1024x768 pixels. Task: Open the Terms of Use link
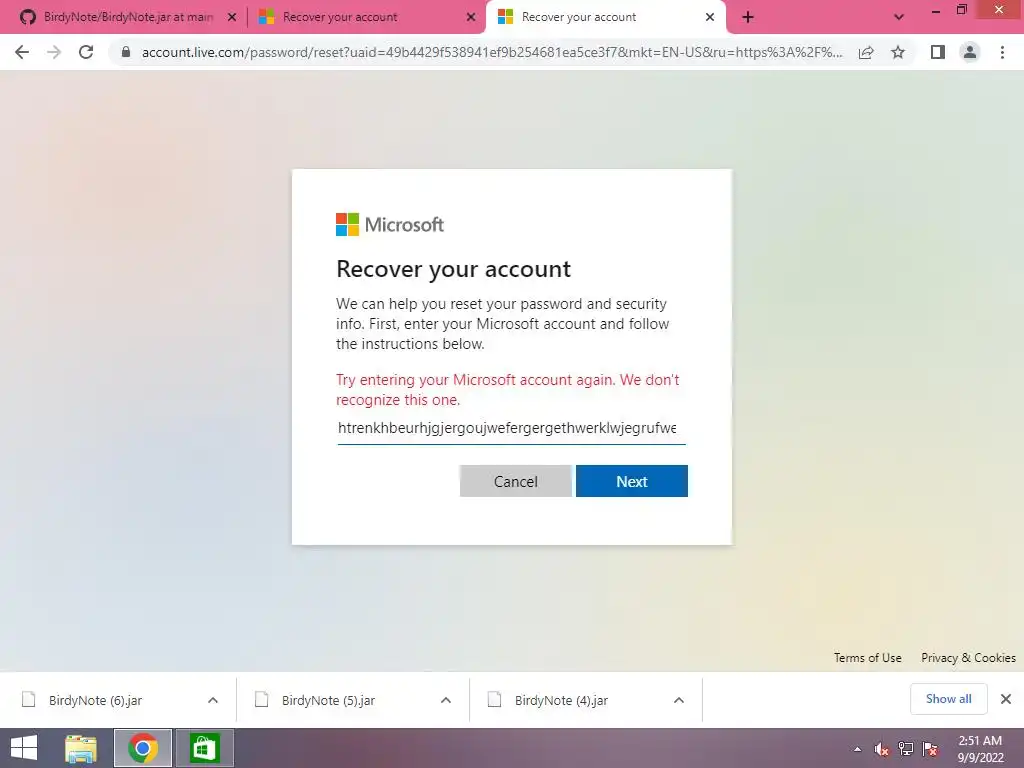pyautogui.click(x=867, y=658)
